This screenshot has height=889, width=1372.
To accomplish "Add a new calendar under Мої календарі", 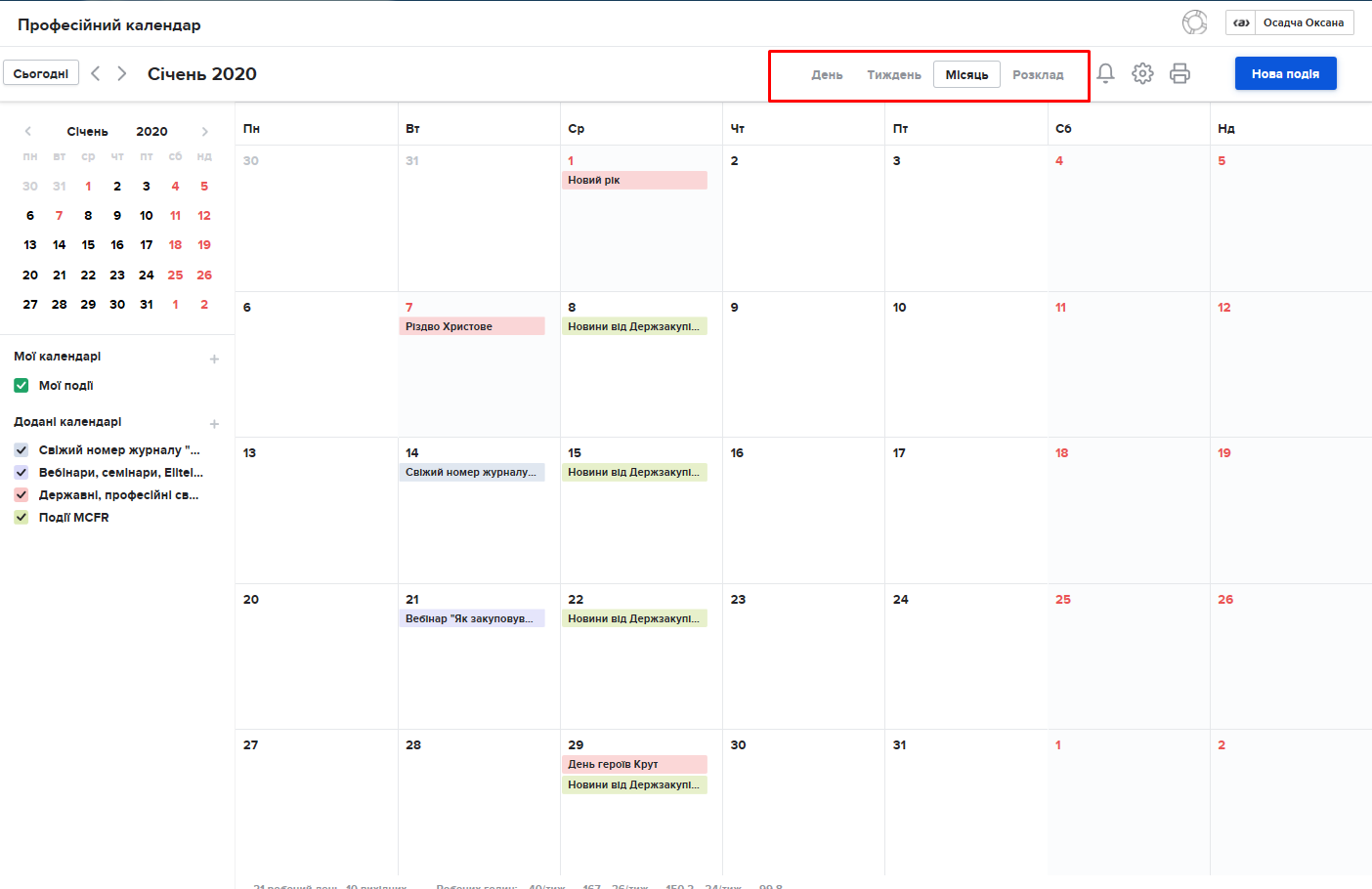I will pyautogui.click(x=214, y=359).
